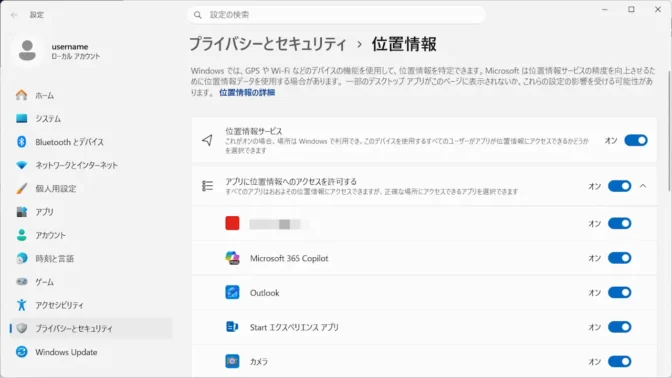The width and height of the screenshot is (672, 378).
Task: Disable location access for Outlook
Action: click(619, 293)
